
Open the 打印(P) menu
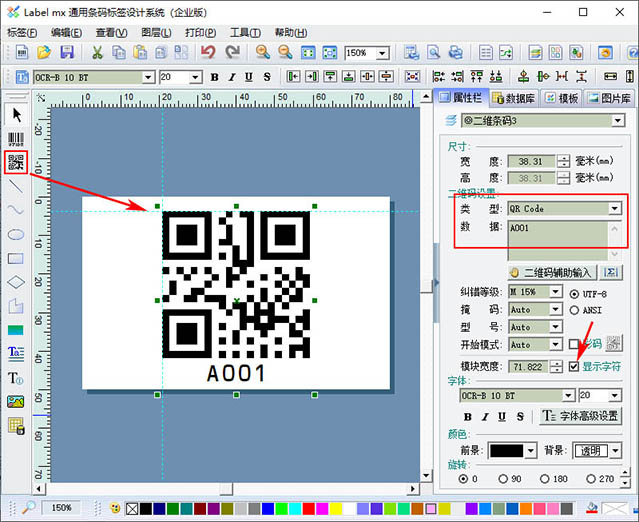pos(201,33)
